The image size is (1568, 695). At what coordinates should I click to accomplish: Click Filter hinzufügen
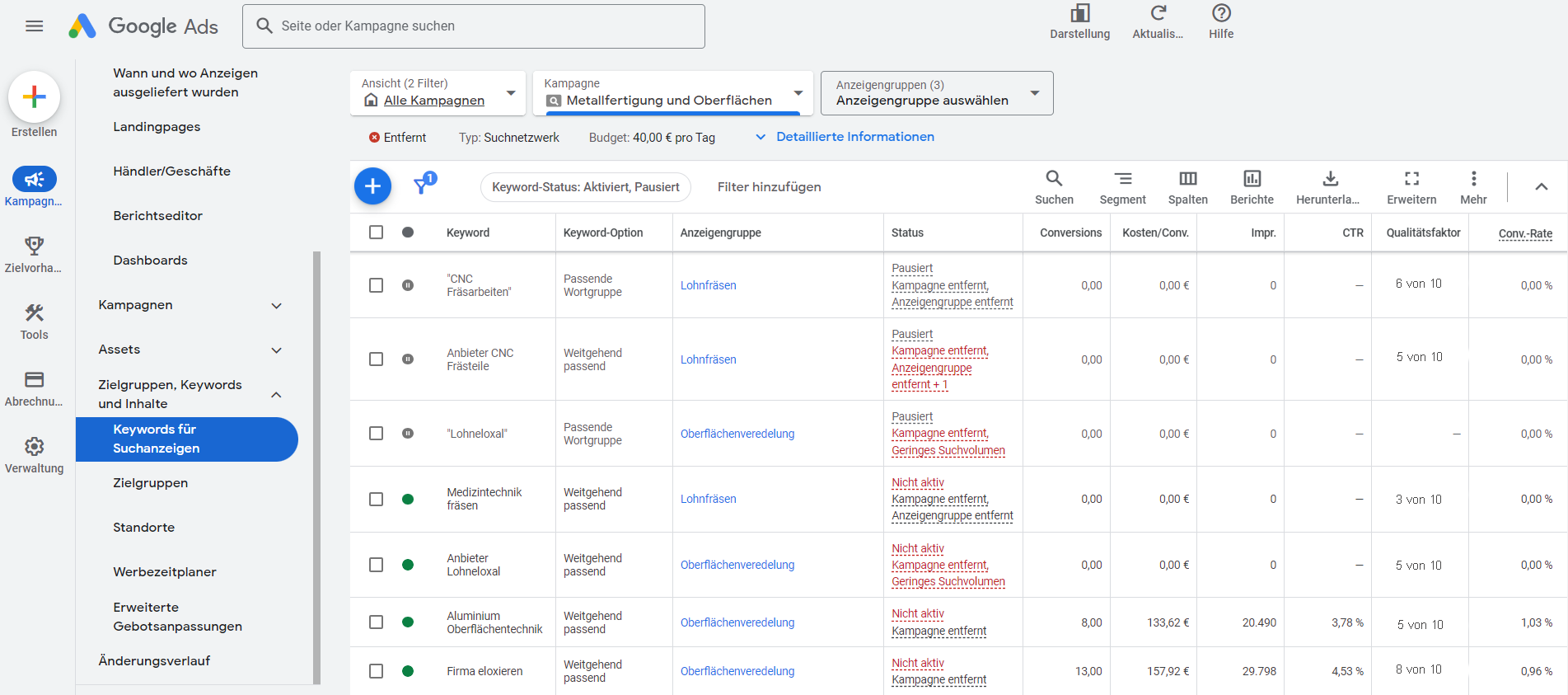pyautogui.click(x=769, y=187)
